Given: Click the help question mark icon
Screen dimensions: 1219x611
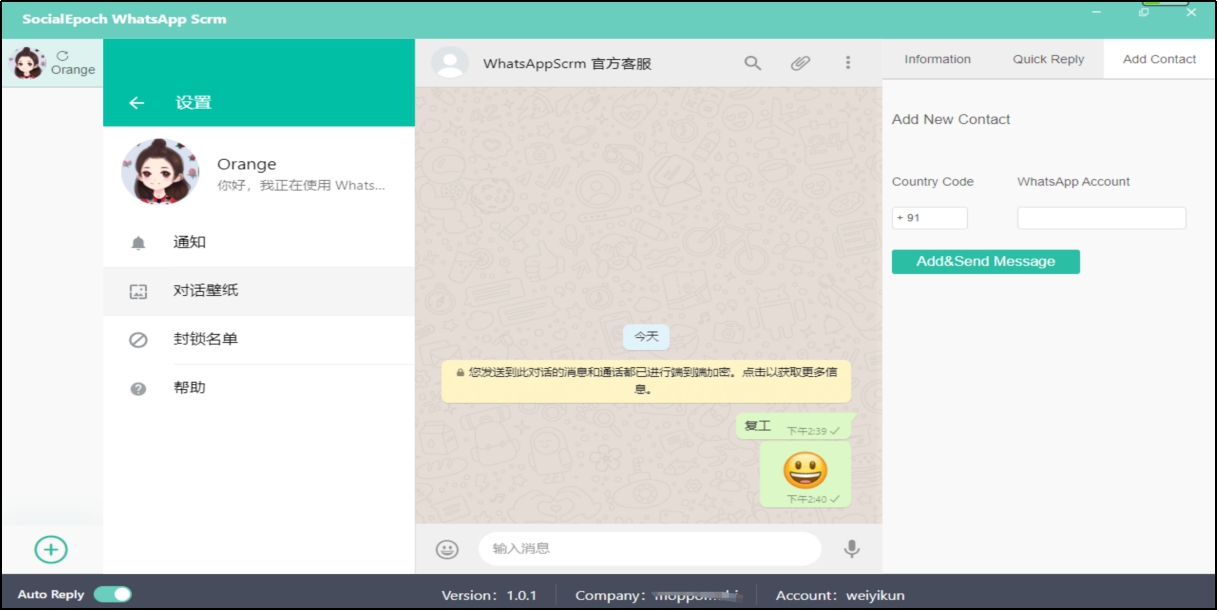Looking at the screenshot, I should click(138, 389).
